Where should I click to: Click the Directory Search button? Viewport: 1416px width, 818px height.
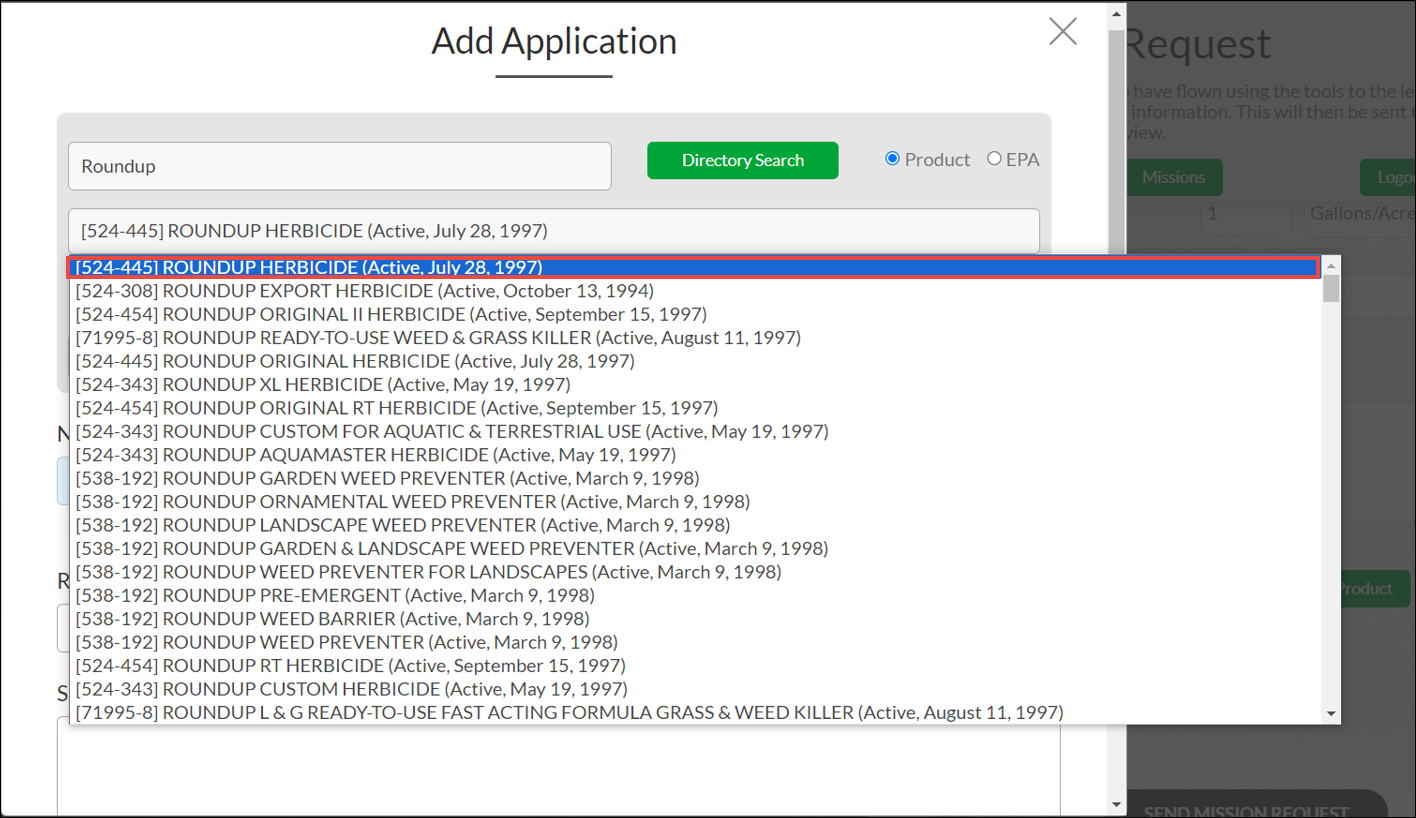click(x=742, y=160)
